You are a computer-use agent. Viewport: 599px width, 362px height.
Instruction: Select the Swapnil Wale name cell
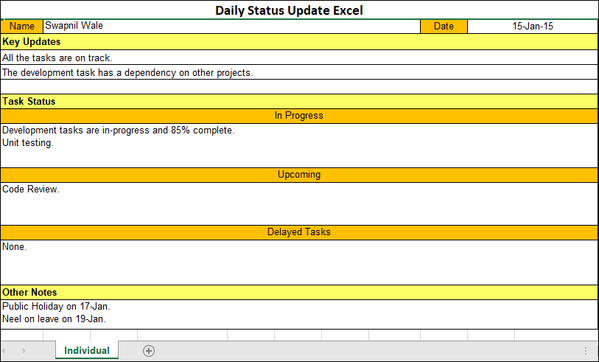click(232, 26)
